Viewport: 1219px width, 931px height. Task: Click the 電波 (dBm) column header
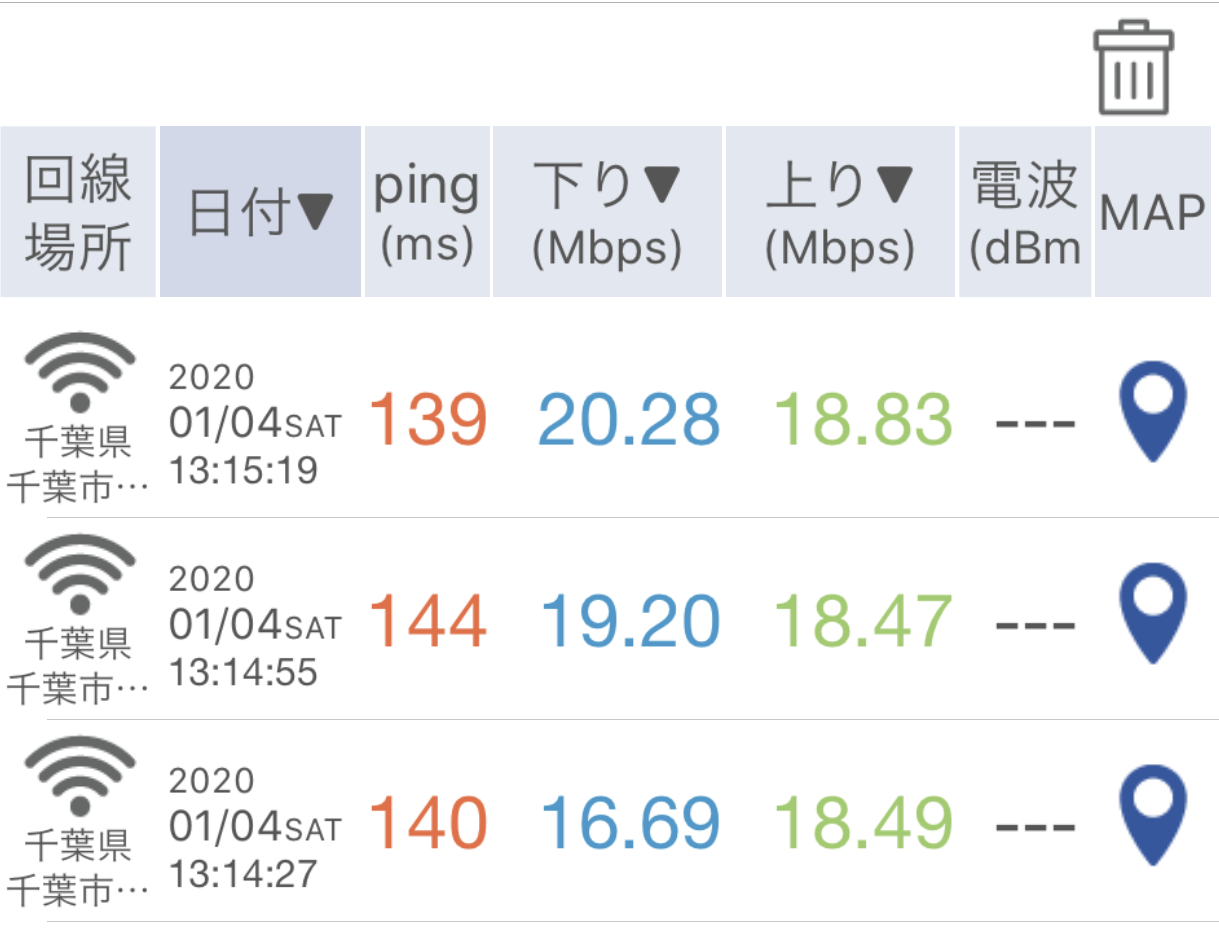tap(1025, 211)
